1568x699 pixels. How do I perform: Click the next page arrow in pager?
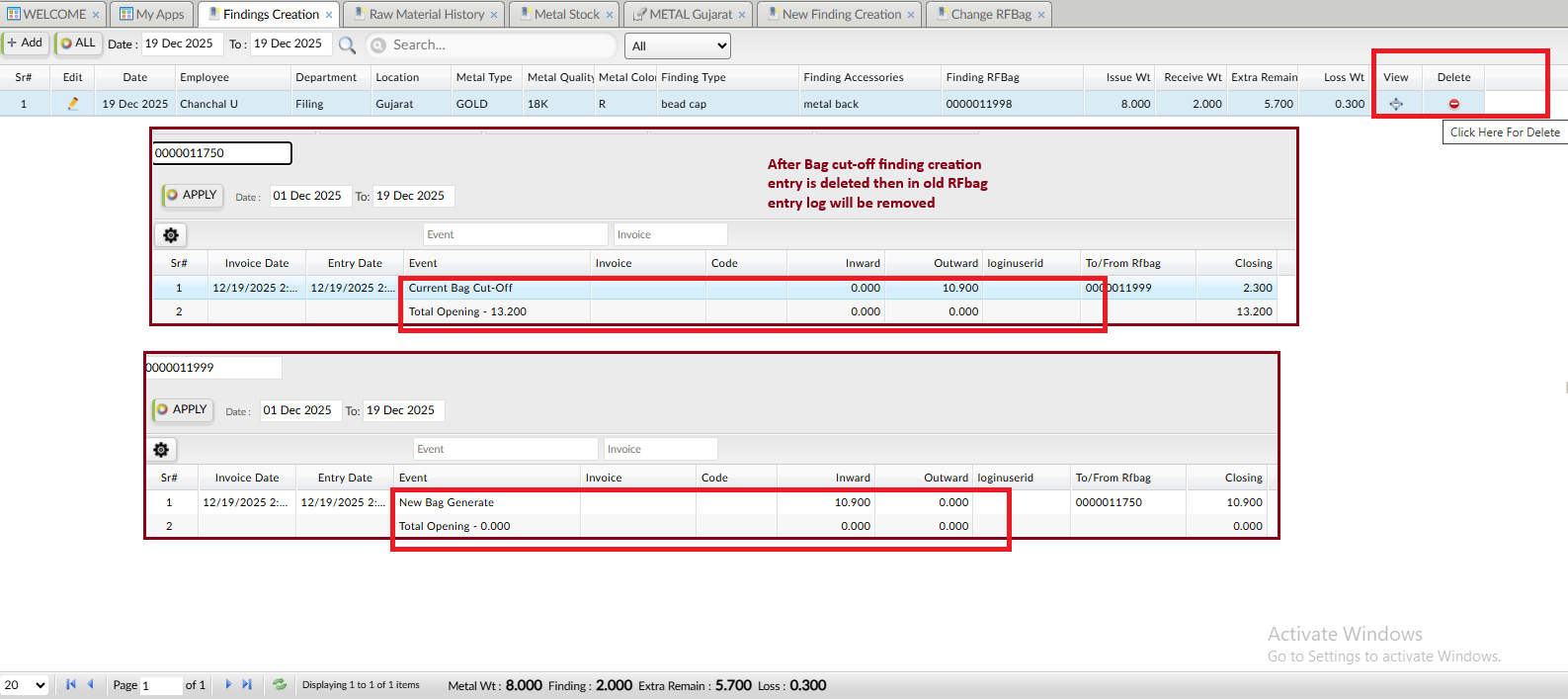(x=228, y=684)
